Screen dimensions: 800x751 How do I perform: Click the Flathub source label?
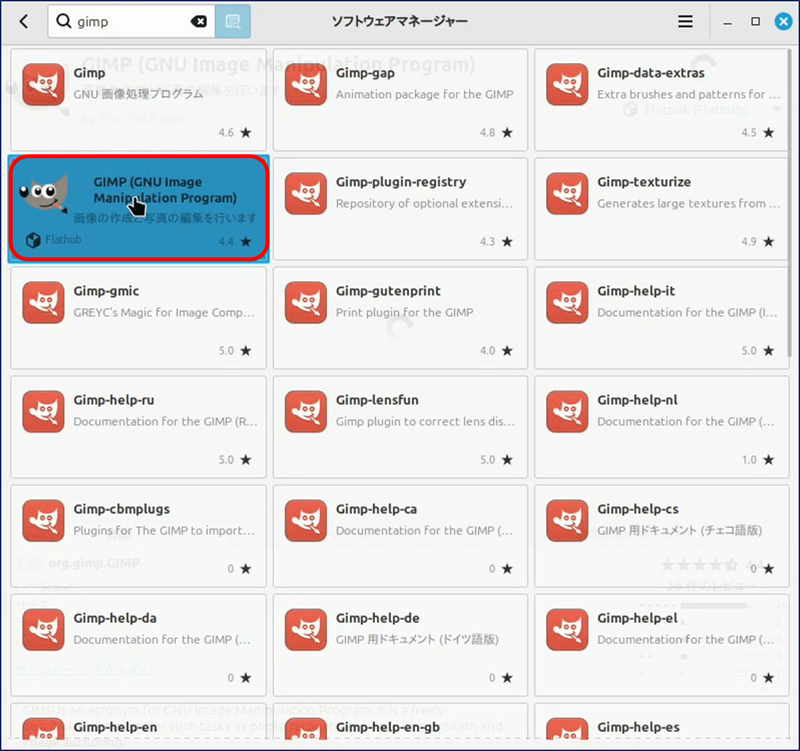(x=63, y=240)
